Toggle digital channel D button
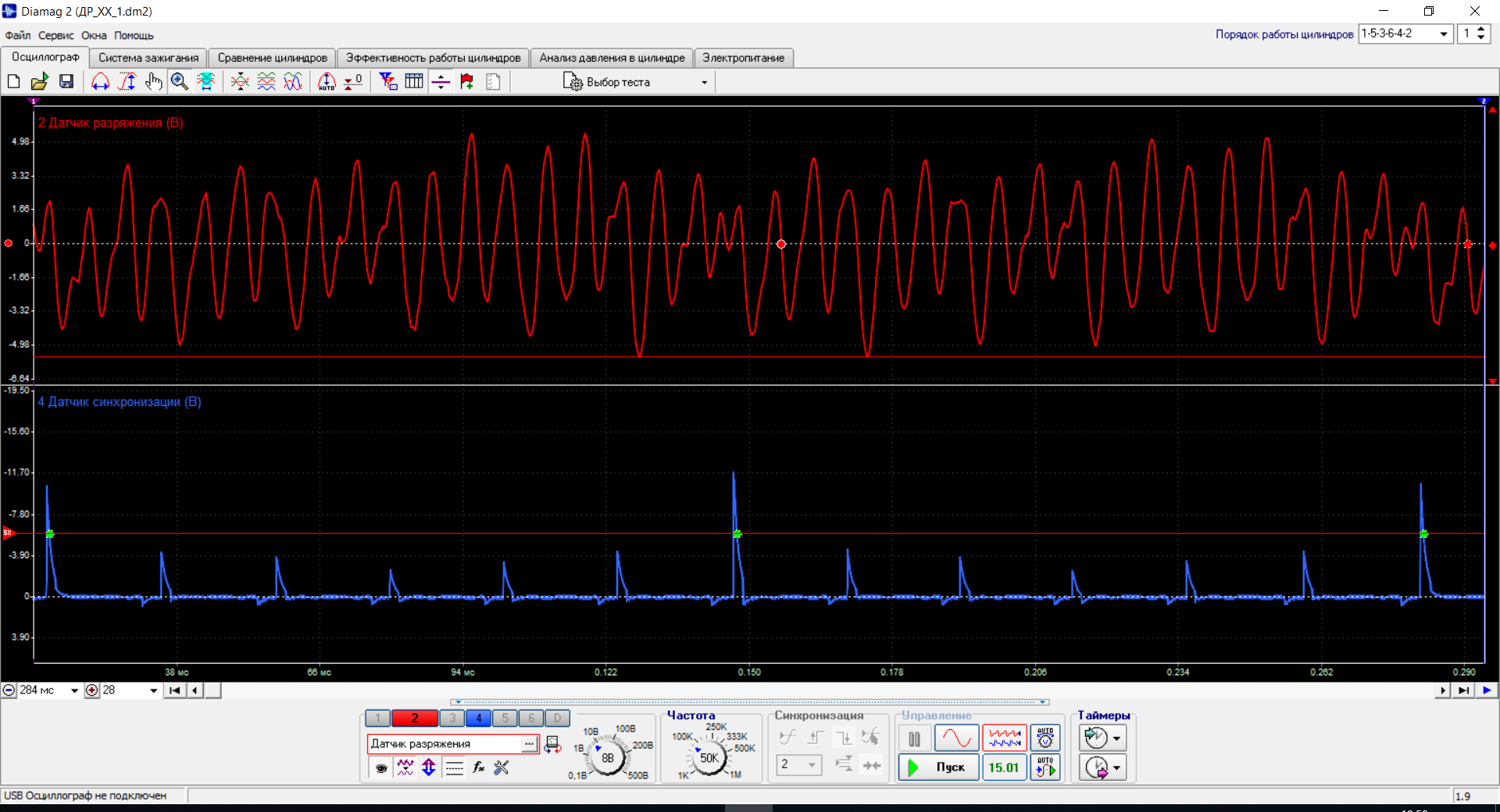 [557, 718]
